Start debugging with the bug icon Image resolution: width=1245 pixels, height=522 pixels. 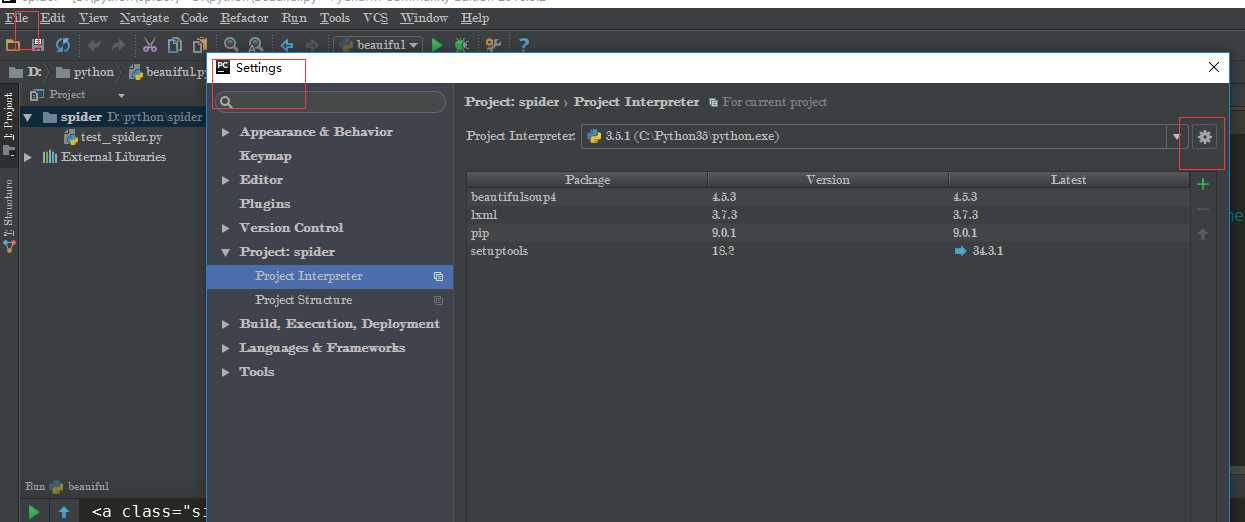coord(461,45)
